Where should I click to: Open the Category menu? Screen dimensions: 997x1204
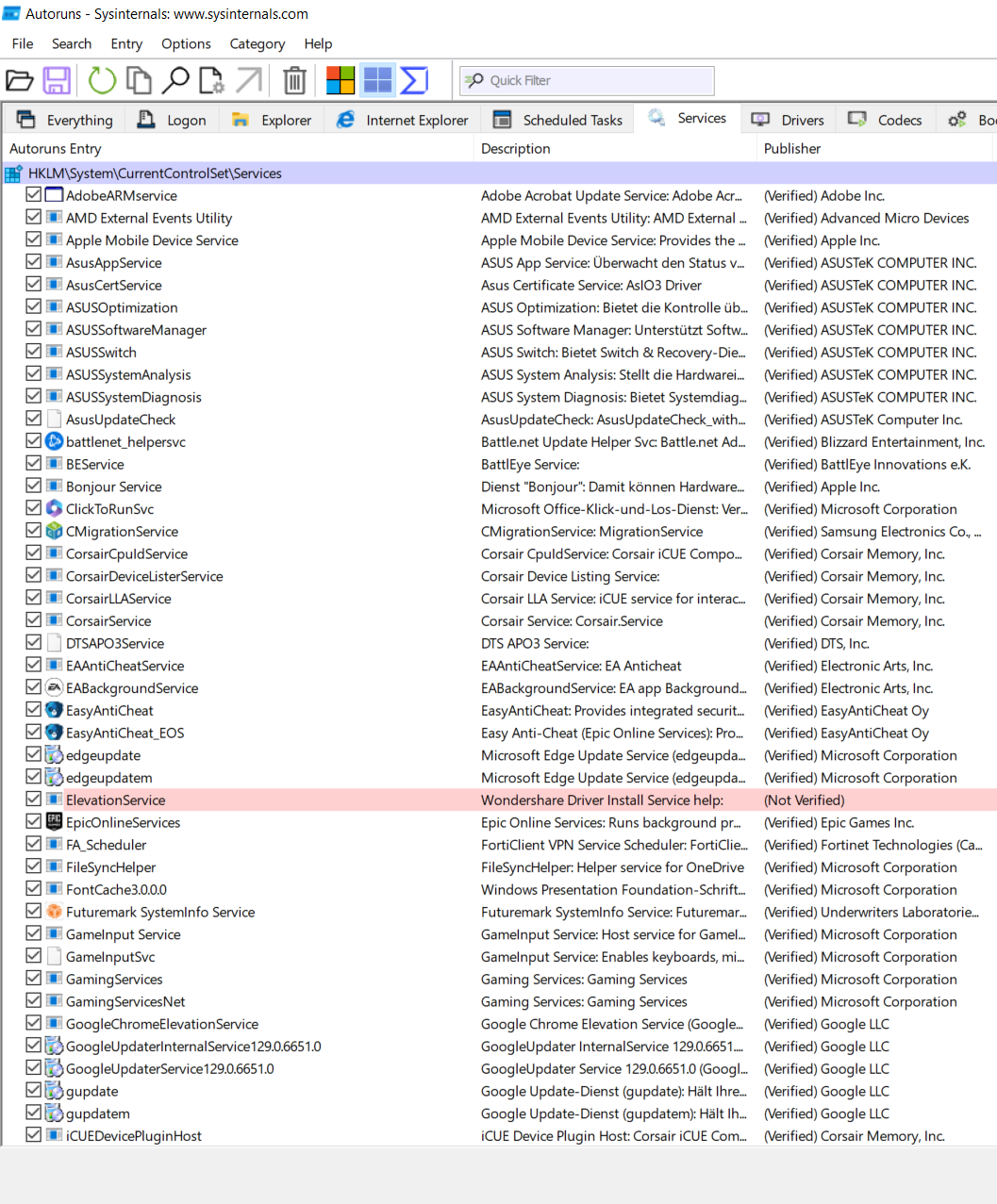pyautogui.click(x=258, y=43)
